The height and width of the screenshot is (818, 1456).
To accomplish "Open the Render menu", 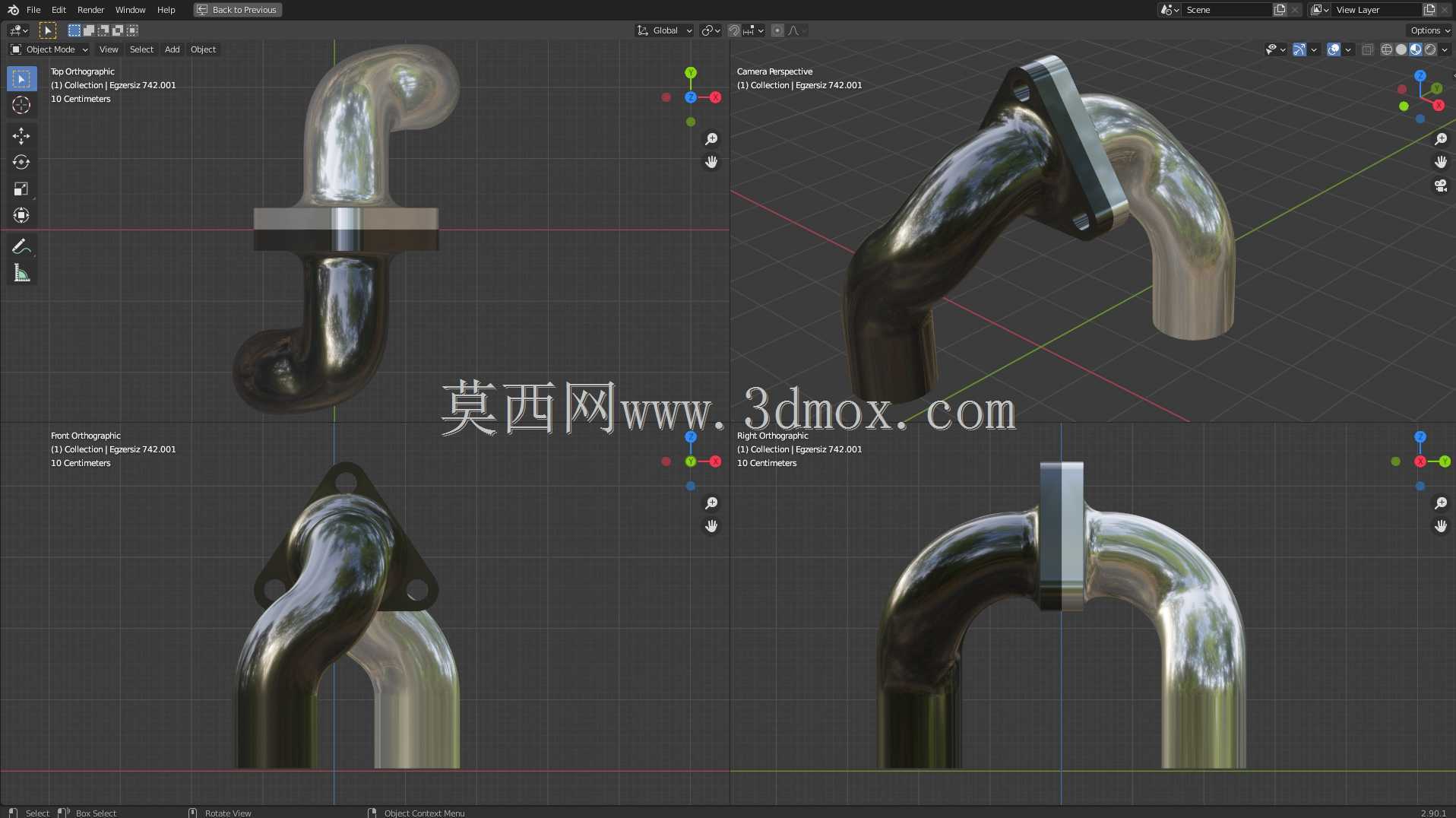I will (x=90, y=10).
